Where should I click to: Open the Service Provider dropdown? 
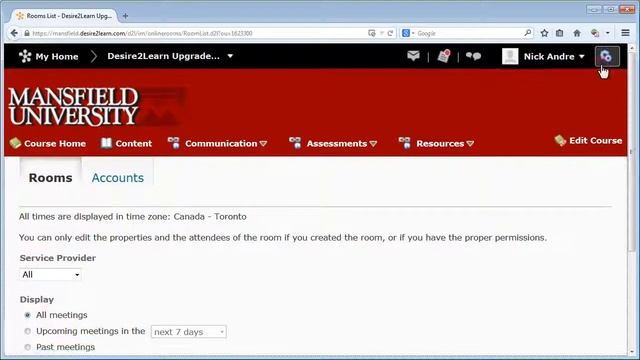(51, 275)
